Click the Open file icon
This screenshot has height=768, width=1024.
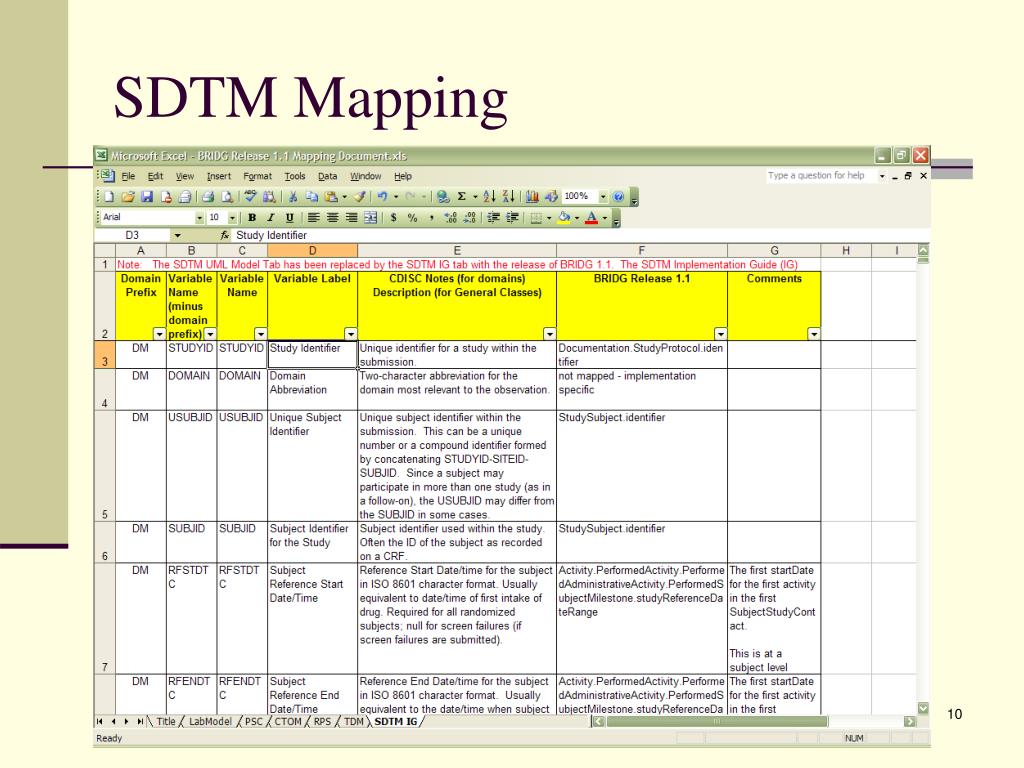click(x=128, y=197)
